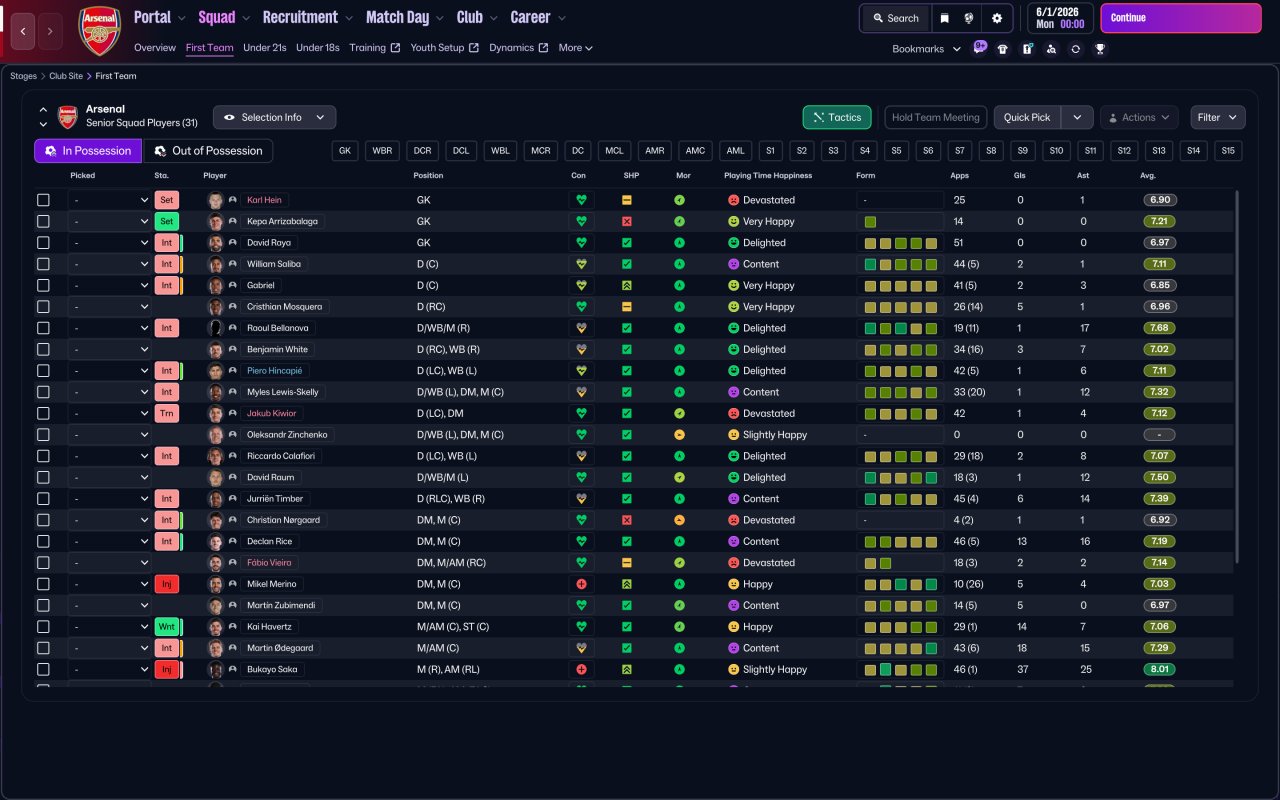Open the Picked dropdown for Gabriel

point(109,285)
